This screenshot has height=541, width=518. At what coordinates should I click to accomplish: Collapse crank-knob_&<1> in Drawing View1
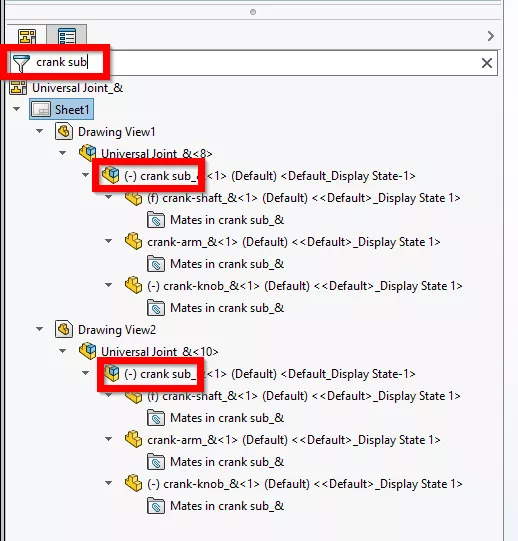tap(108, 285)
